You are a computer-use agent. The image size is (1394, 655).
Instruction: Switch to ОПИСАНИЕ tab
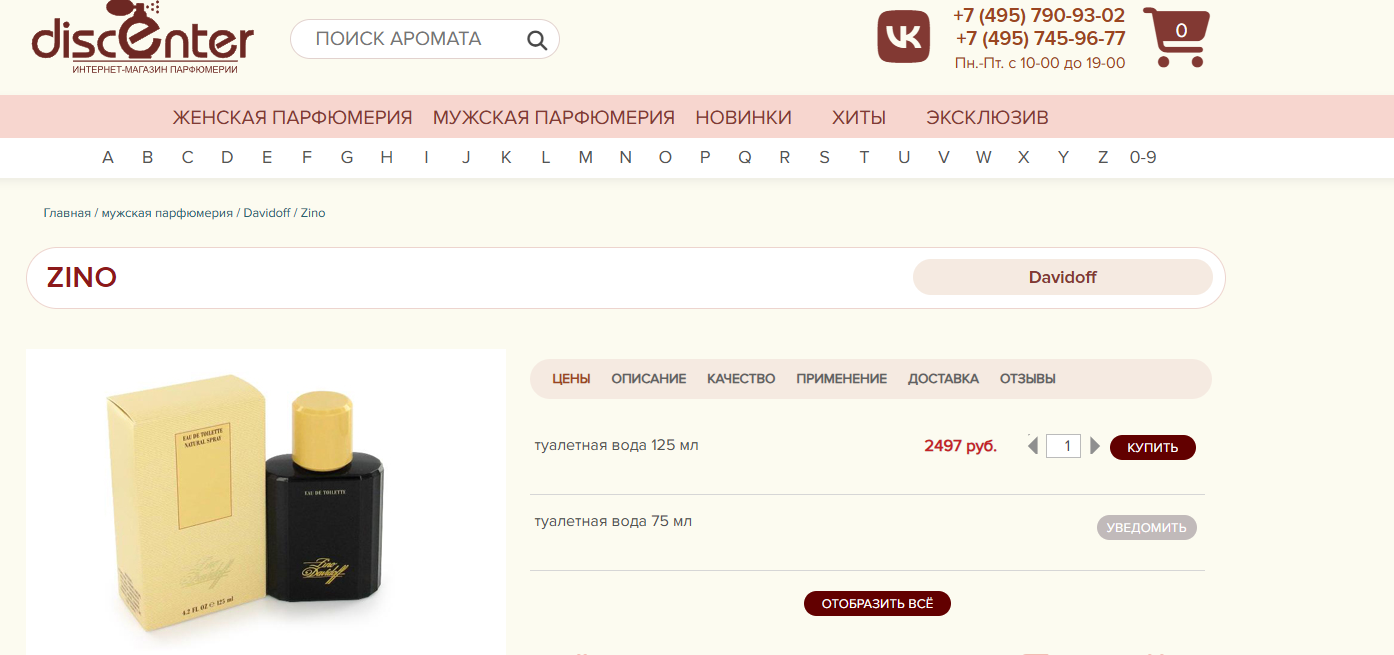[649, 379]
